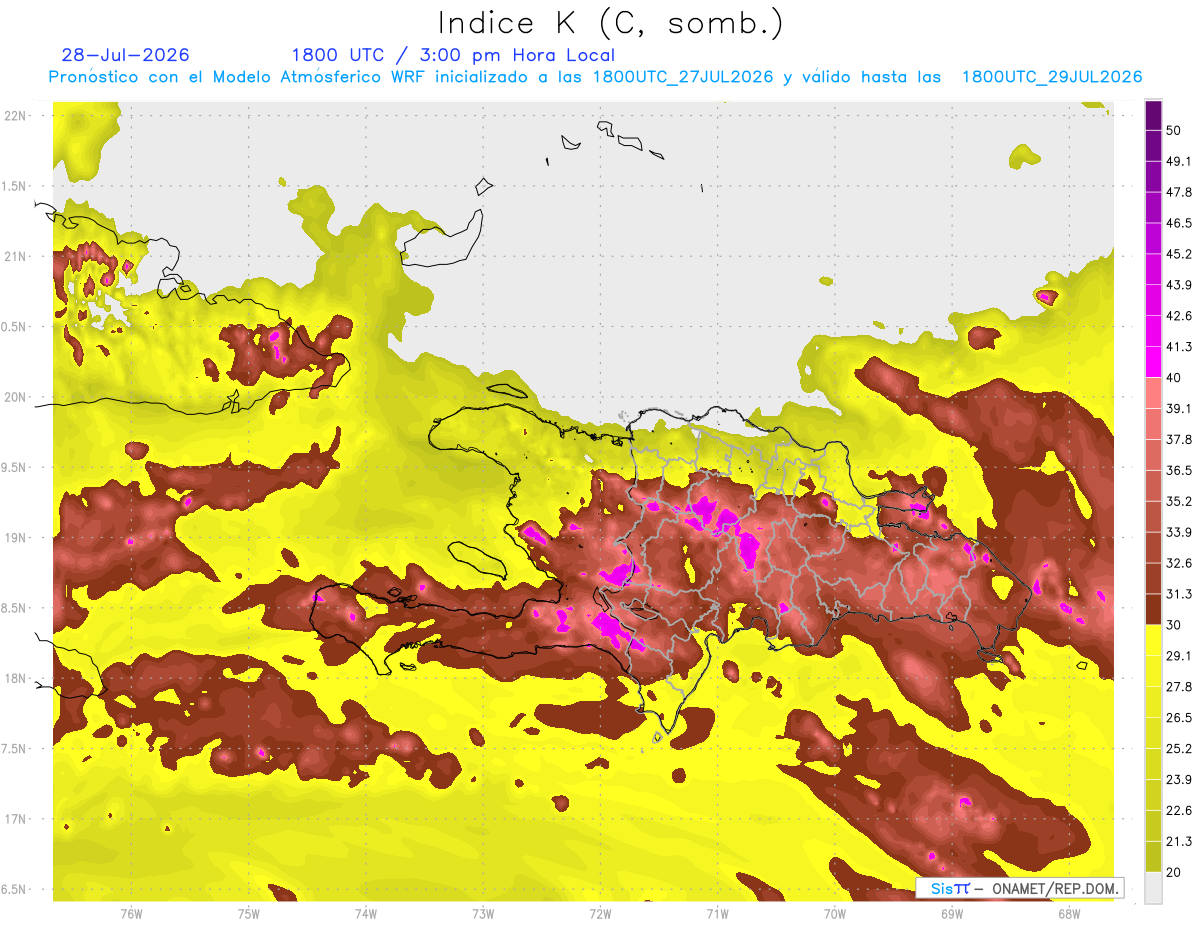
Task: Click the "69W" longitude axis label
Action: tap(952, 913)
